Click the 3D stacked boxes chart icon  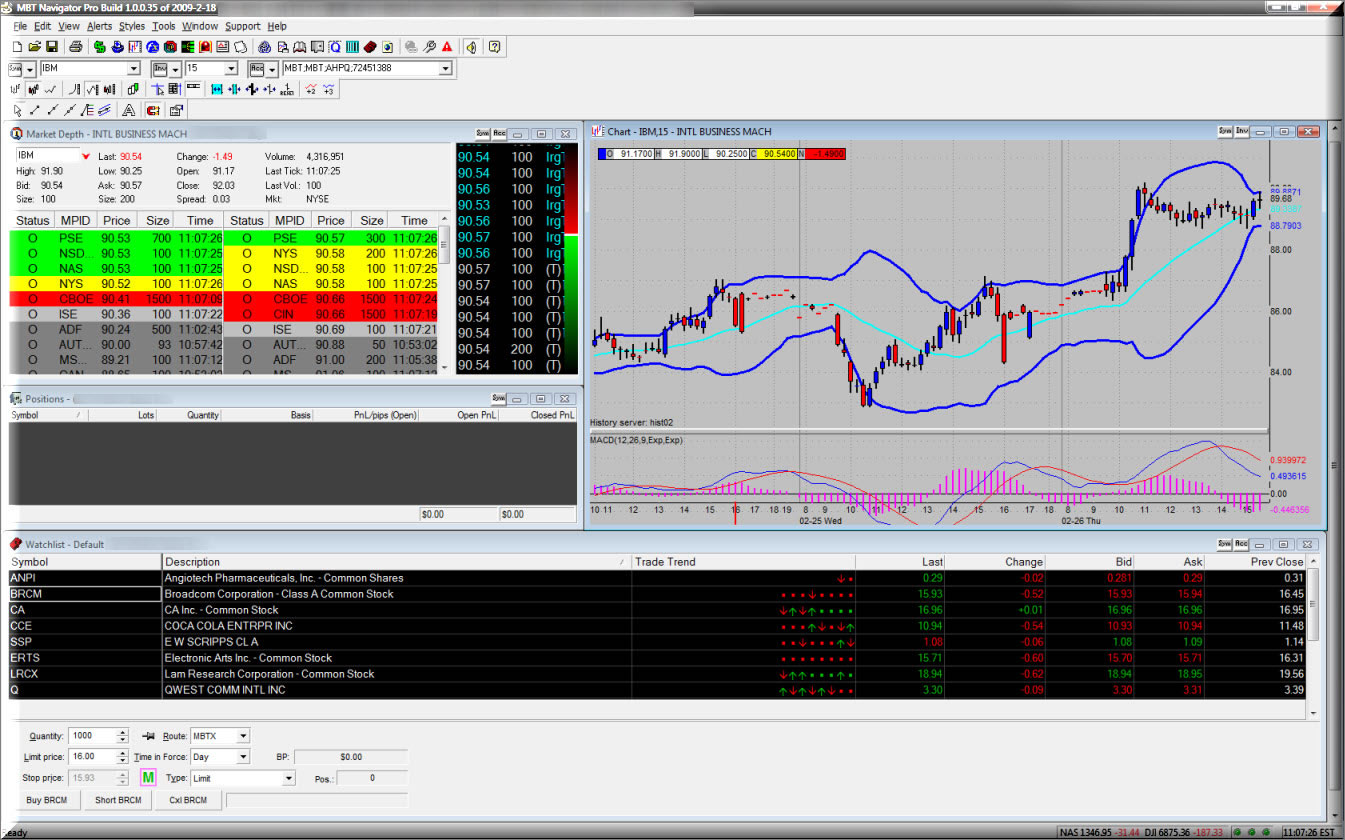coord(133,89)
